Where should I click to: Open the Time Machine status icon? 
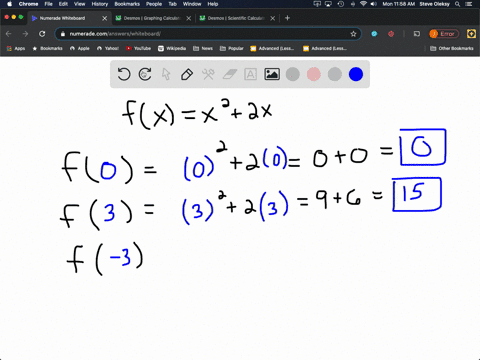click(341, 4)
